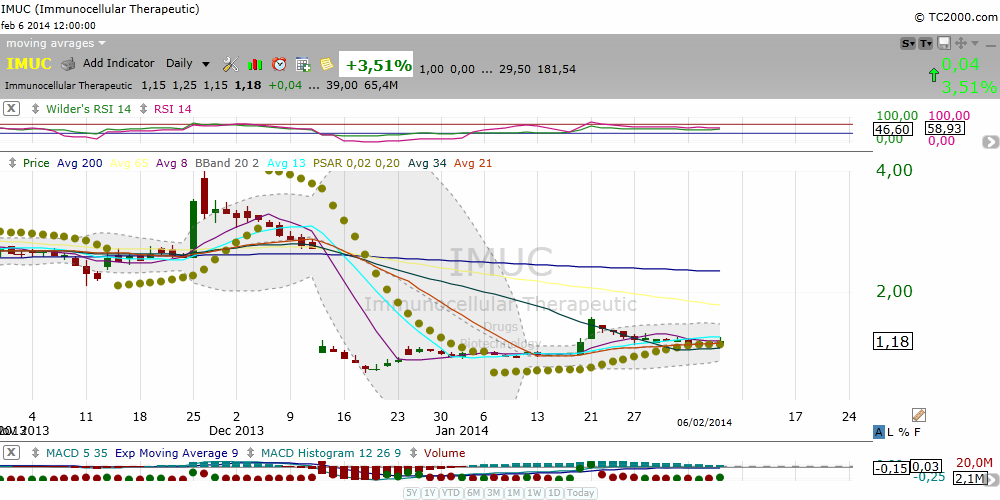Set an alert with the alarm clock
Viewport: 1000px width, 500px height.
pos(279,64)
